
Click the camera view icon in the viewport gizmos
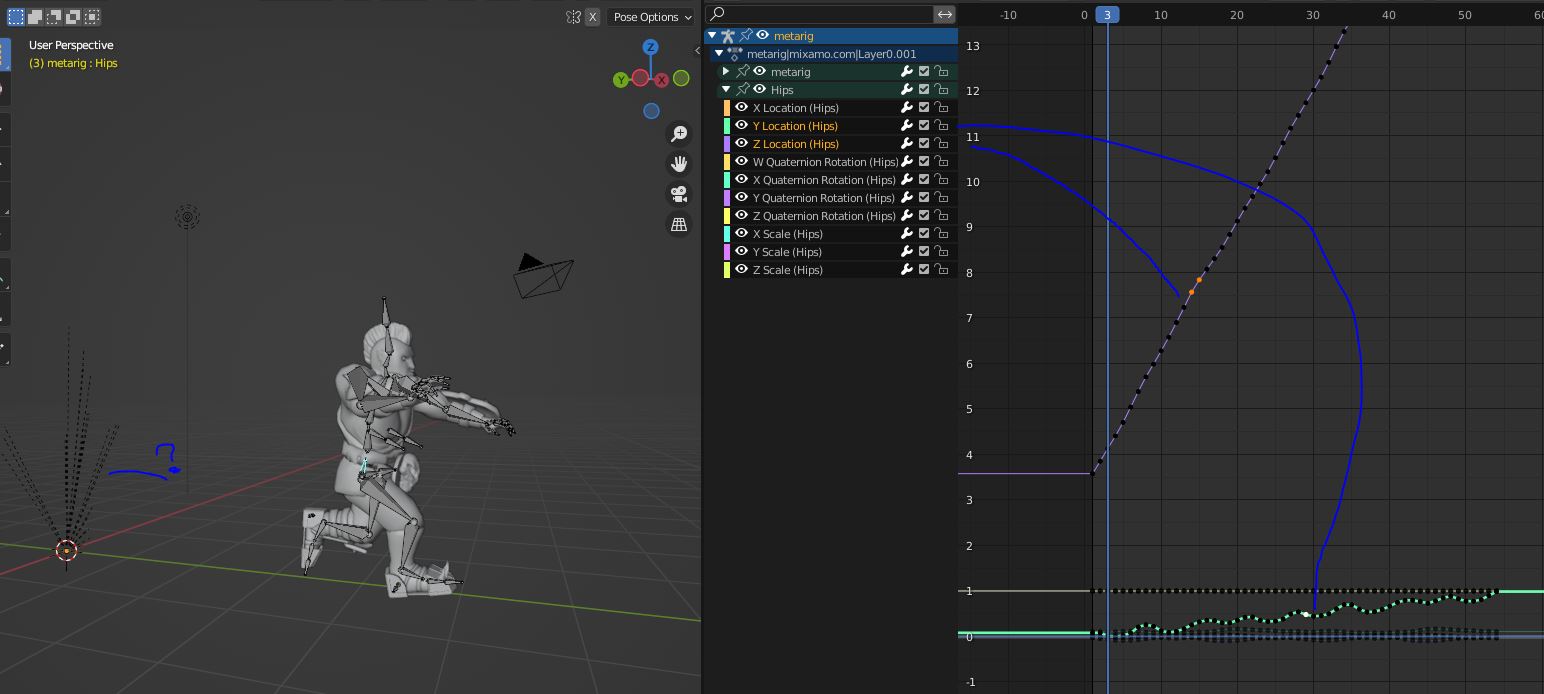point(679,194)
